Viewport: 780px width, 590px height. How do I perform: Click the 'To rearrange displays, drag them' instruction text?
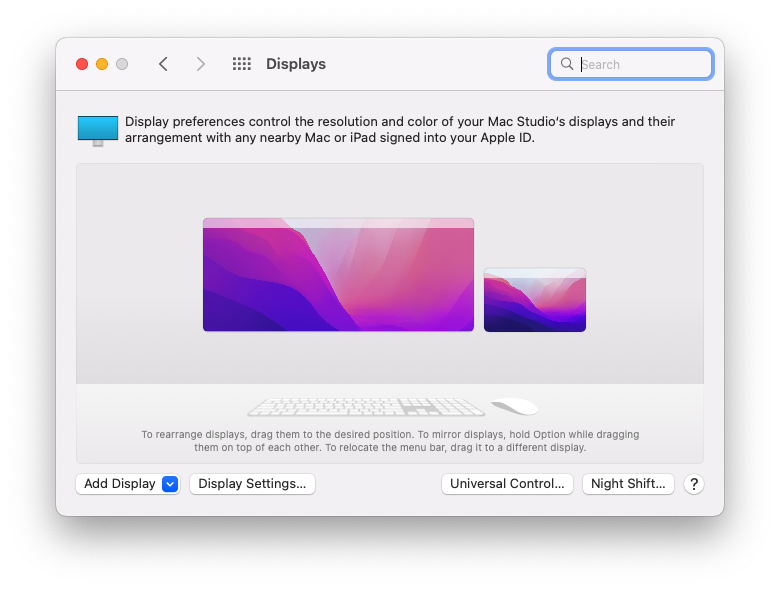[x=390, y=441]
